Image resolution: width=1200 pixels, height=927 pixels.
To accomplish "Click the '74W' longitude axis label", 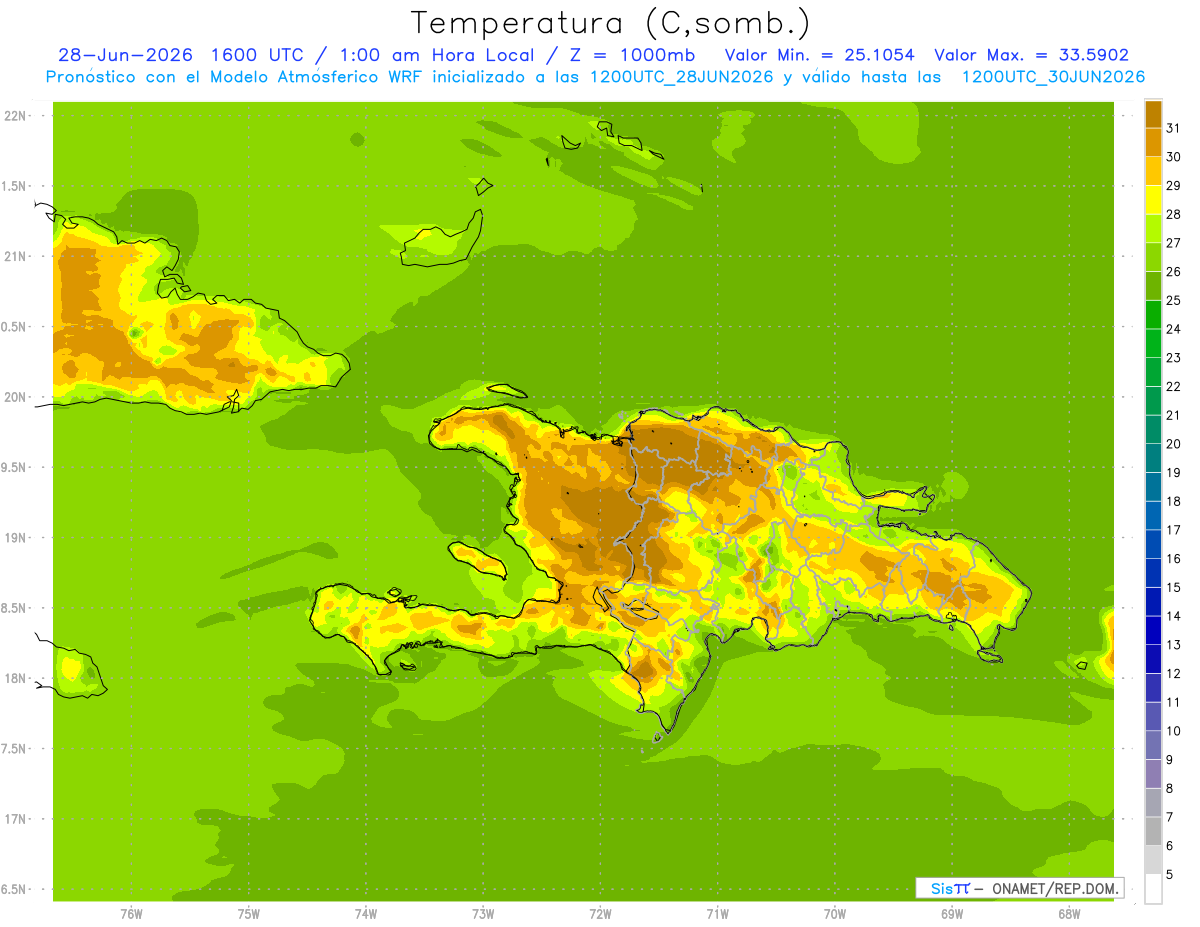I will tap(366, 914).
